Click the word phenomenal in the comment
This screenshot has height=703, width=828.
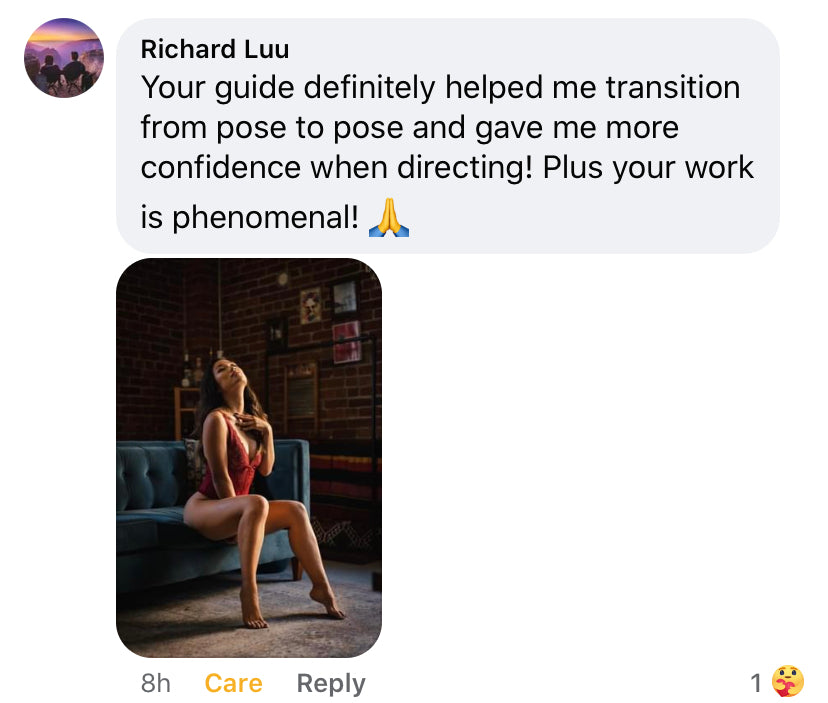pyautogui.click(x=266, y=217)
